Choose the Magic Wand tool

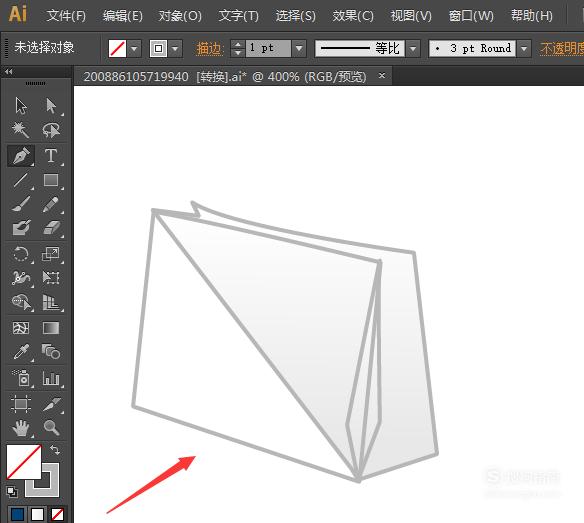click(20, 130)
